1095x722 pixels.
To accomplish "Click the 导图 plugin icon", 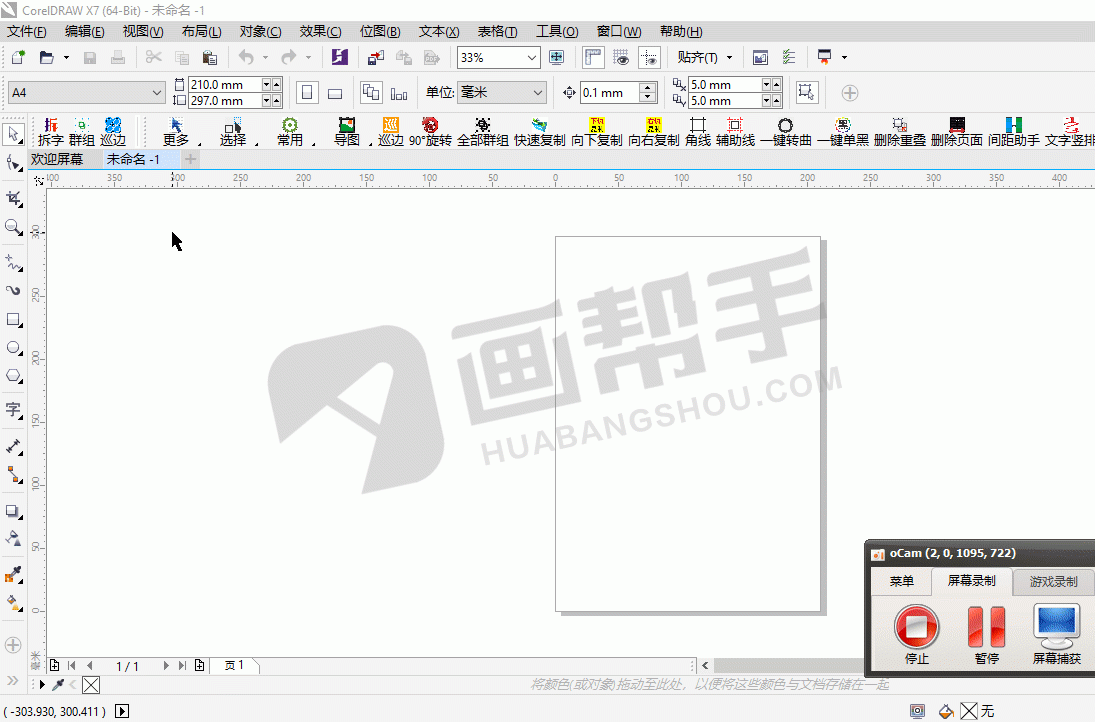I will [x=346, y=131].
